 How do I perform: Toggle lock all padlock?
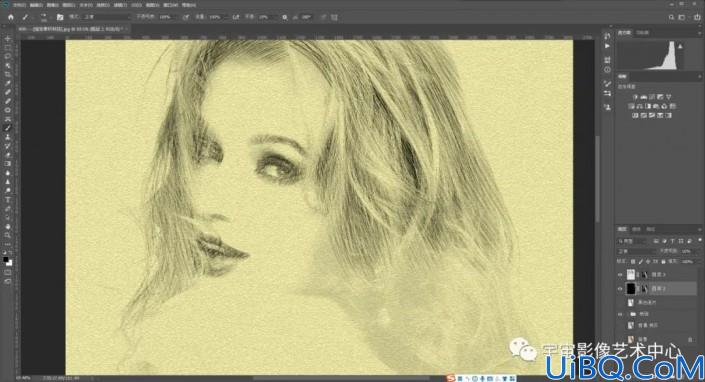click(x=663, y=261)
